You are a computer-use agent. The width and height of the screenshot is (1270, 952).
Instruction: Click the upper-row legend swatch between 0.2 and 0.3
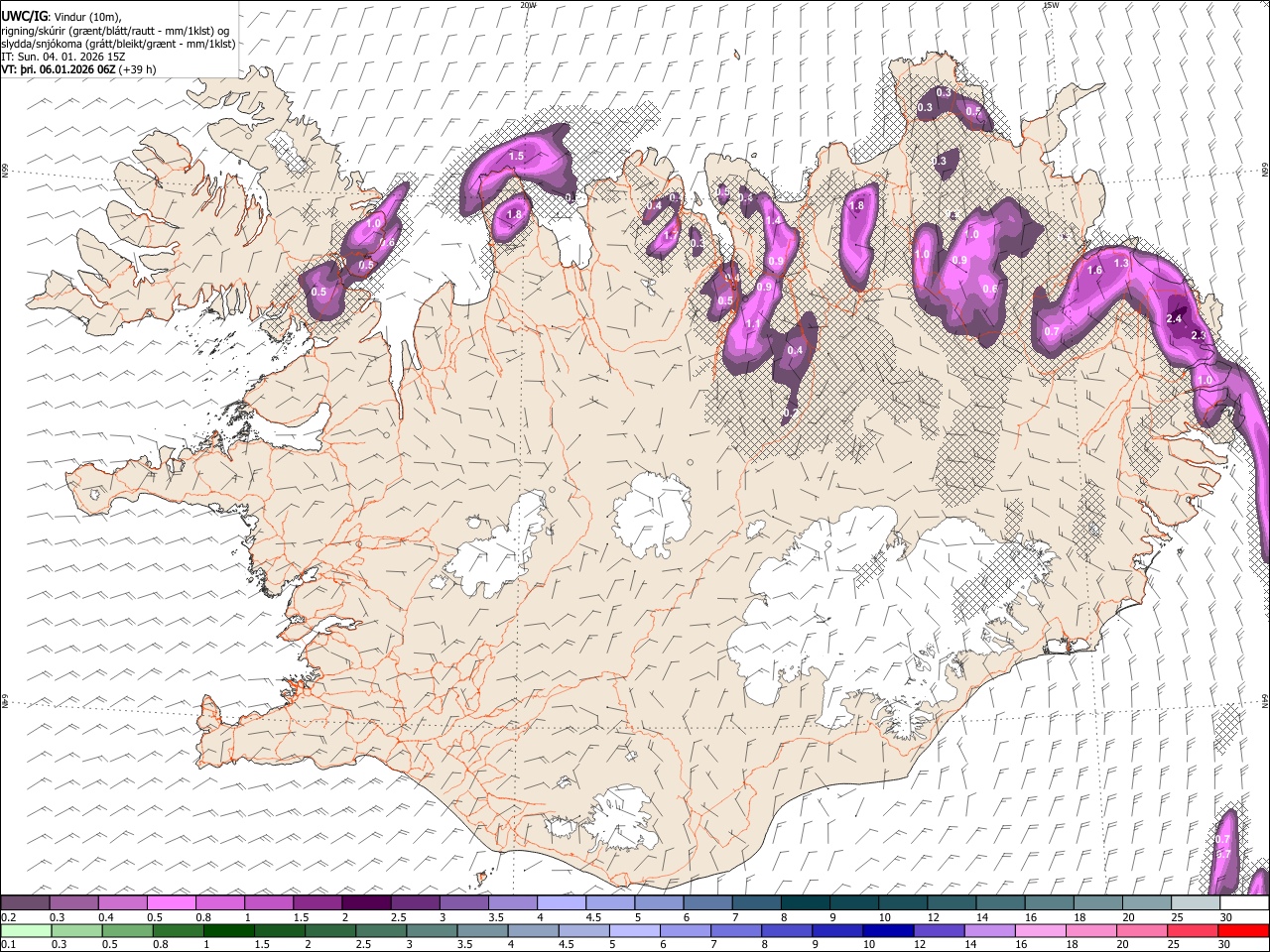(25, 902)
